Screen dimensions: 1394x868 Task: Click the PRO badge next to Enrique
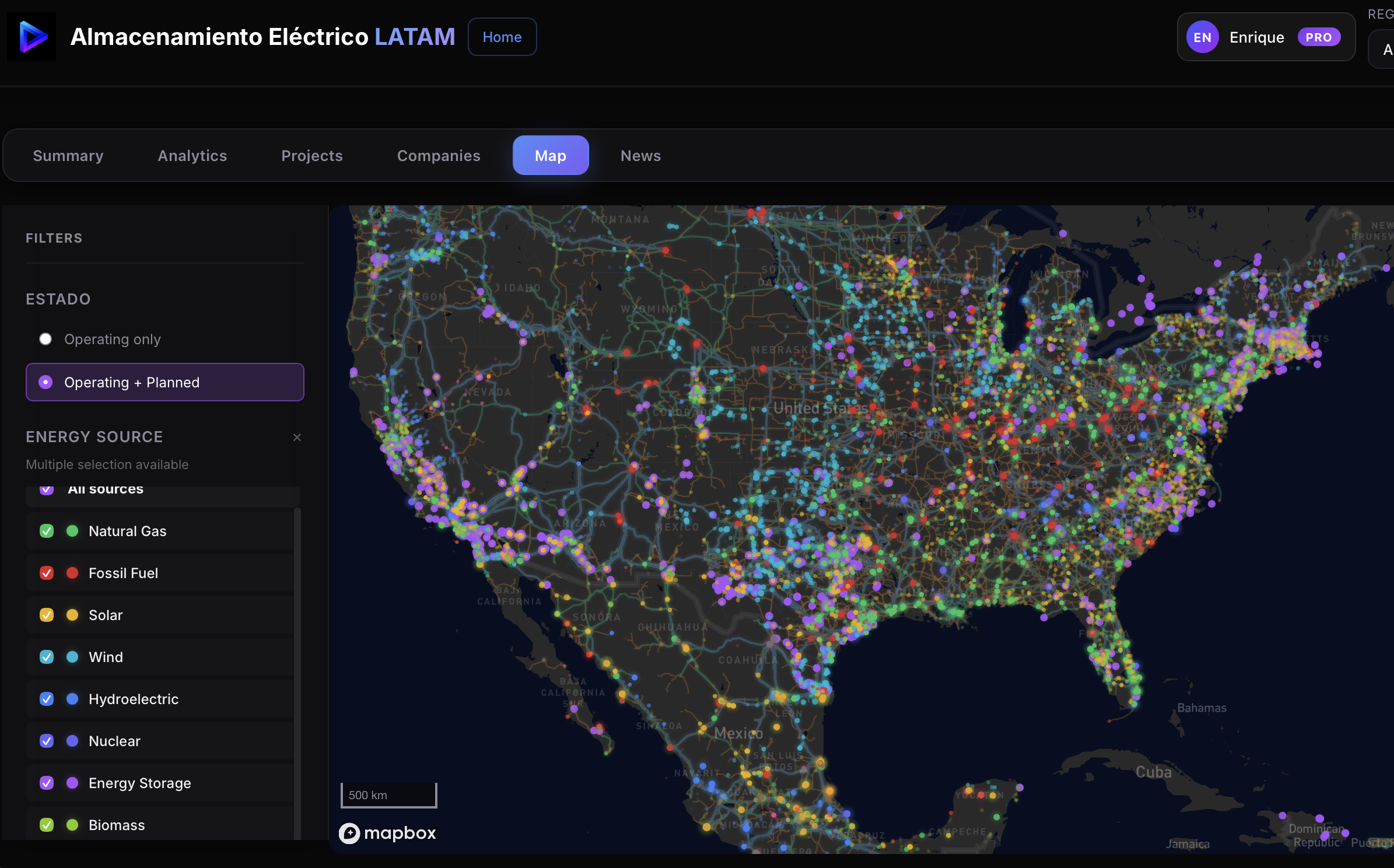point(1319,37)
